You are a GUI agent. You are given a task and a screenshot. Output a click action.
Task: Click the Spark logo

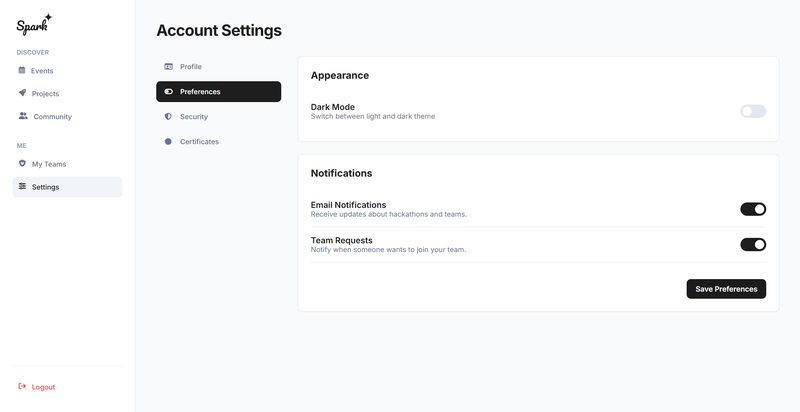click(34, 25)
